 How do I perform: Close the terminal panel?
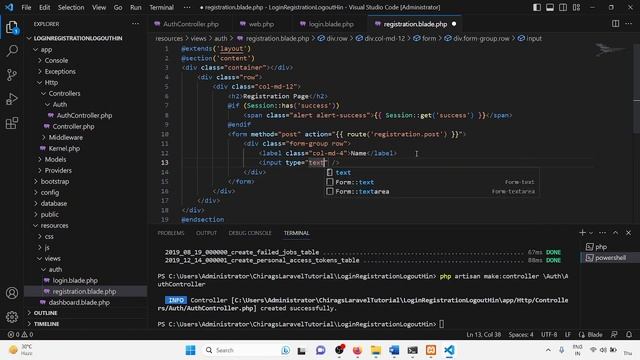pyautogui.click(x=629, y=233)
